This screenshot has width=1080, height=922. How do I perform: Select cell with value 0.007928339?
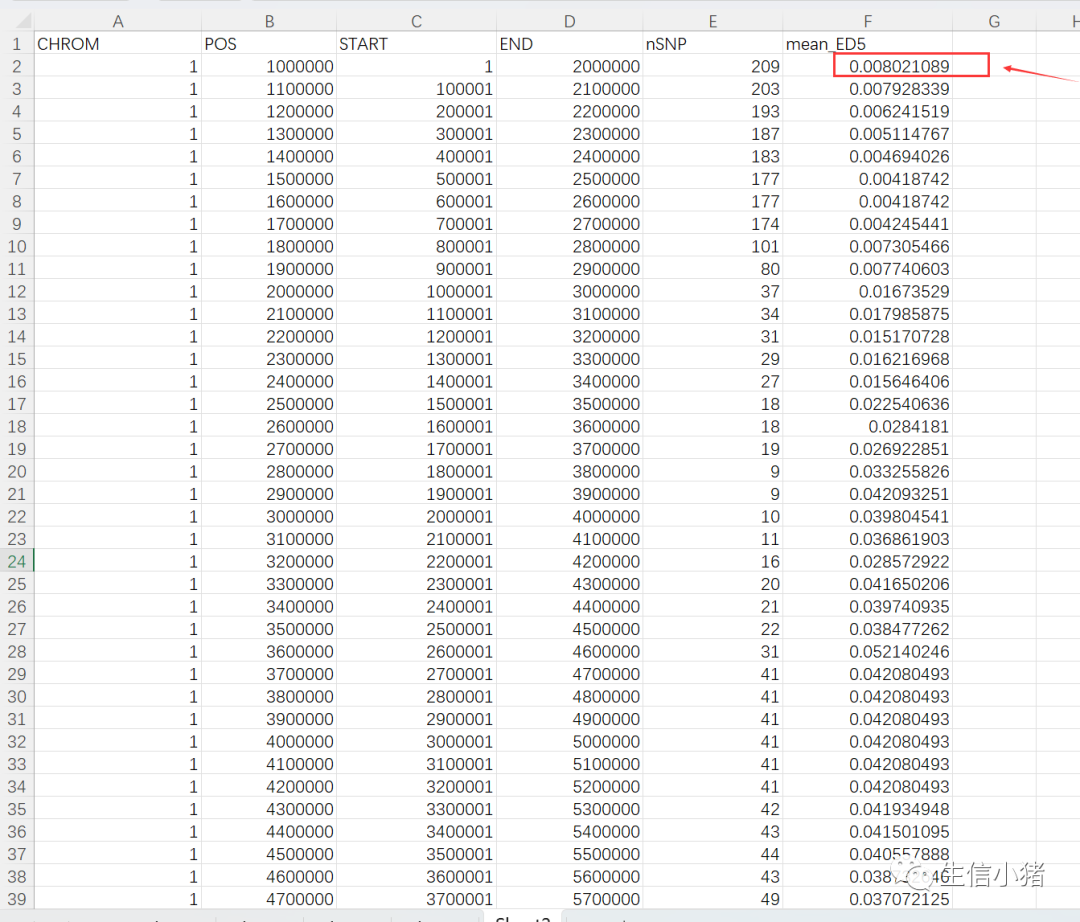(x=868, y=90)
